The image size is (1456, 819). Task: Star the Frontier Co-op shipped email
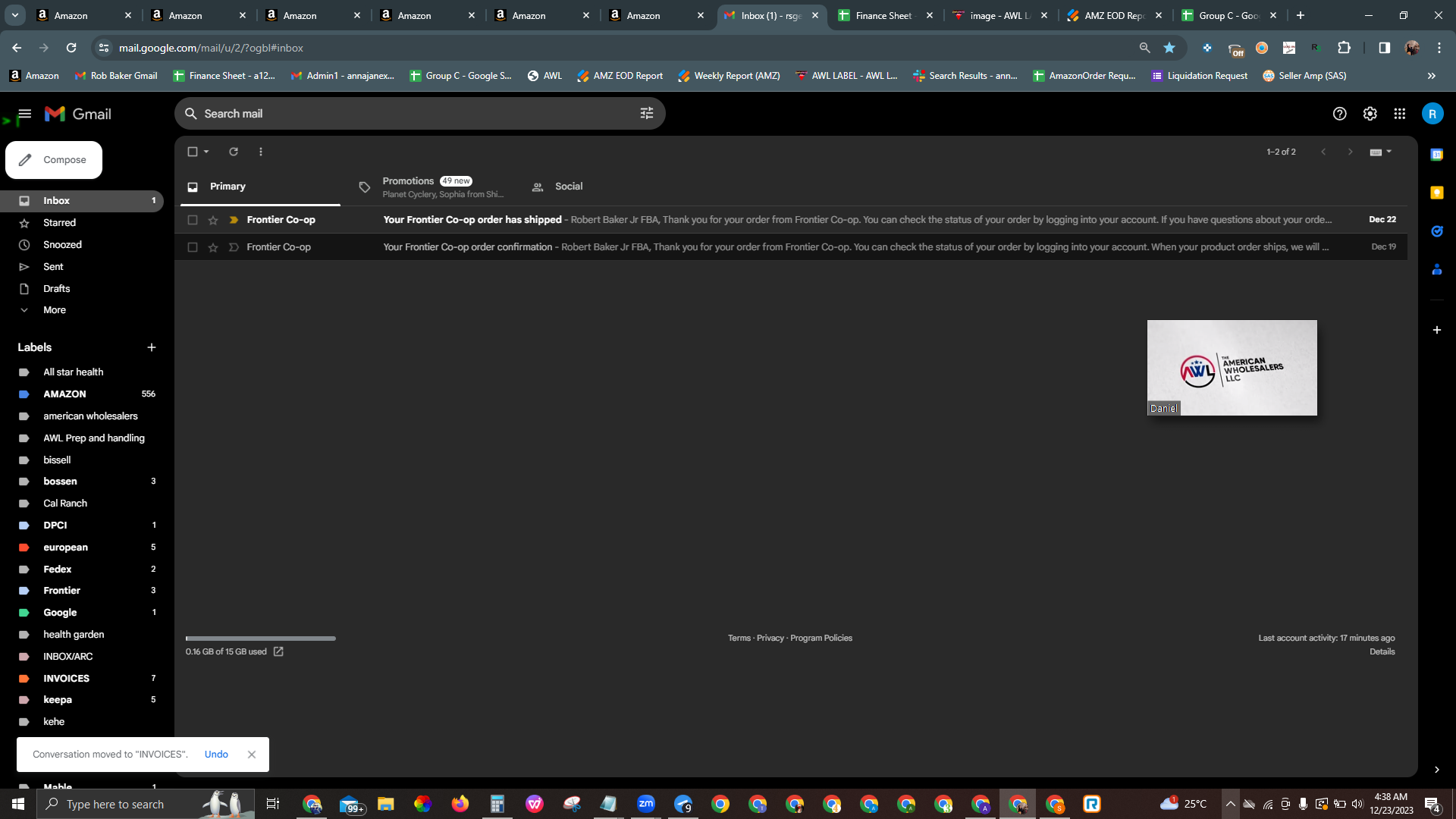(213, 220)
